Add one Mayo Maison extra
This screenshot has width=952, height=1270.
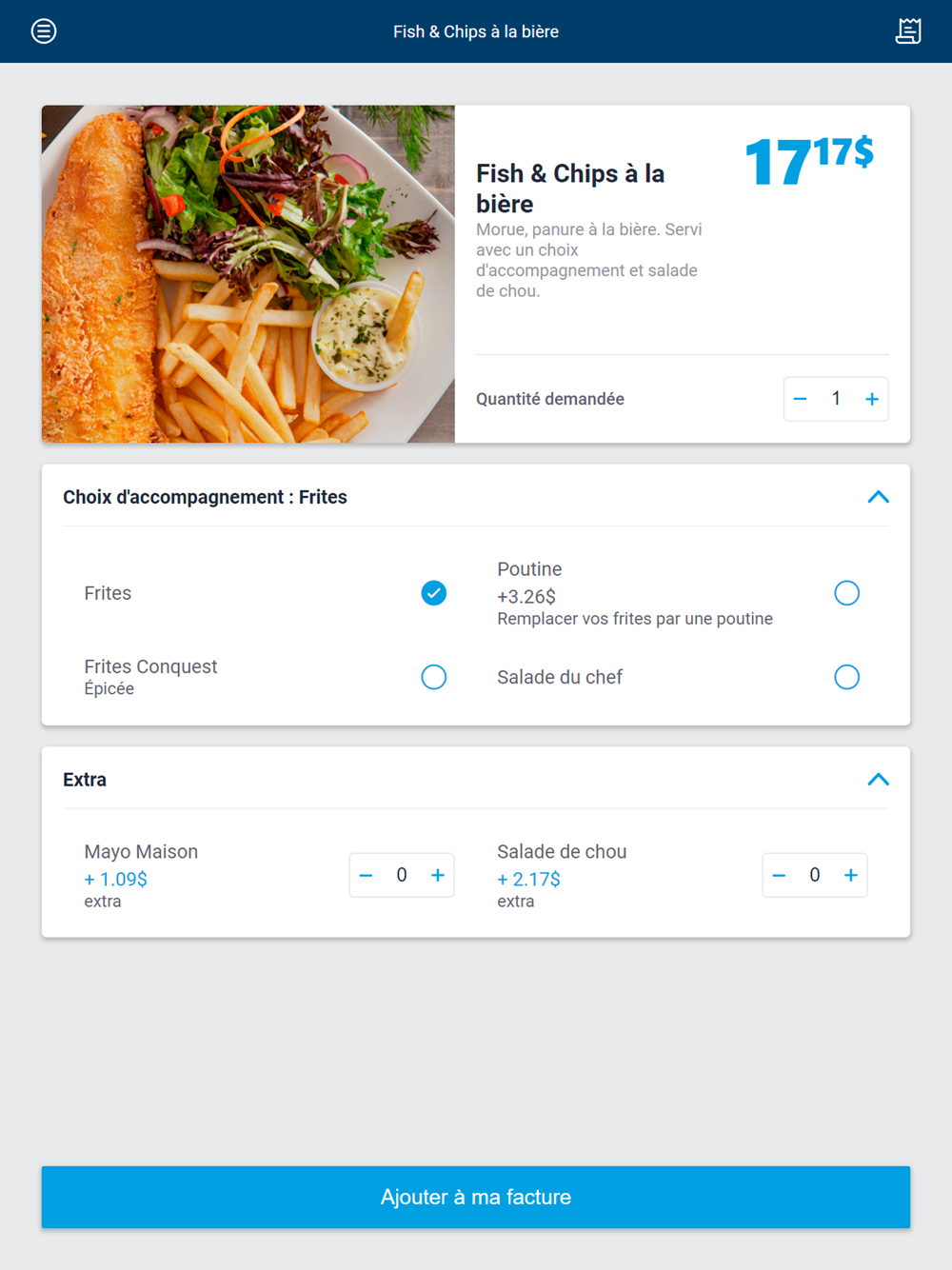coord(437,875)
